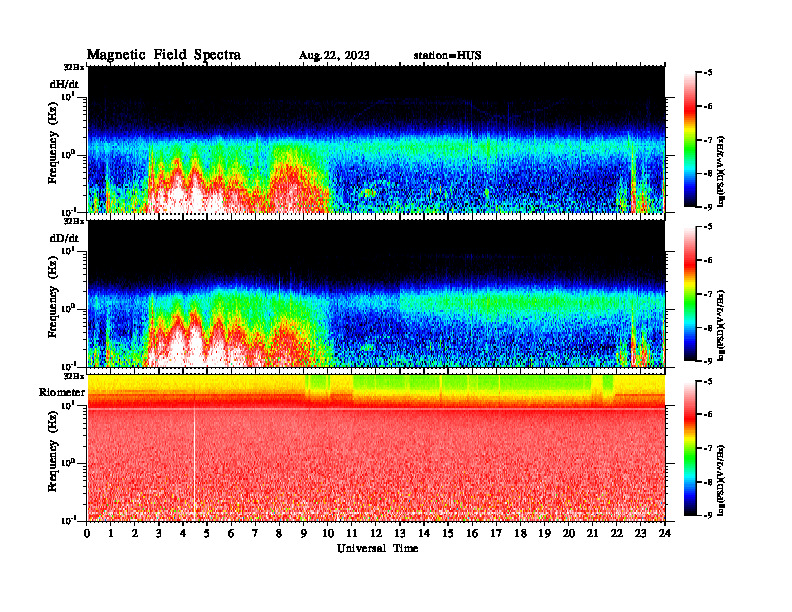Click the "-9" value on dH/dt color scale
Viewport: 792px width, 612px height.
pos(707,207)
